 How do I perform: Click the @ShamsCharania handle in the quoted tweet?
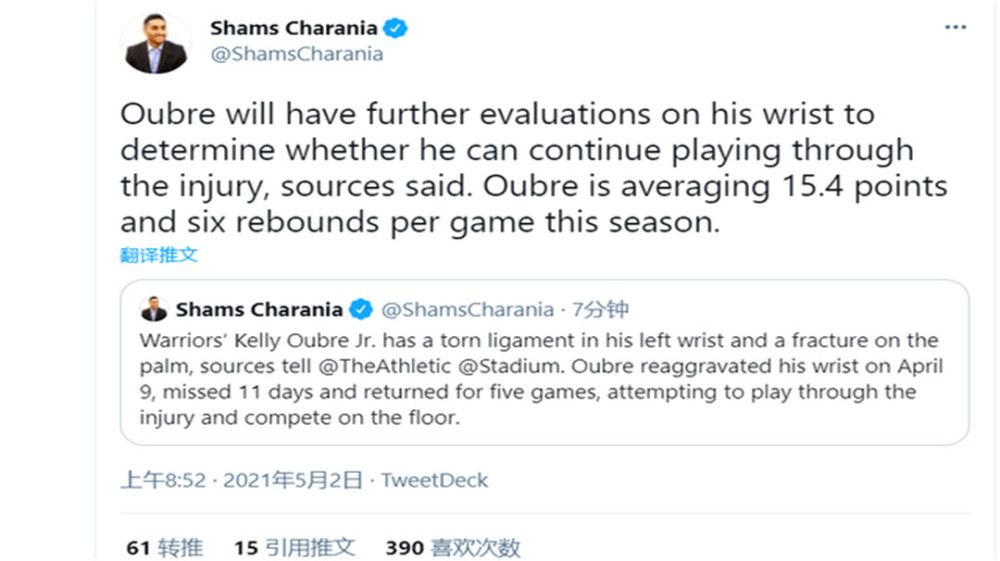point(467,310)
